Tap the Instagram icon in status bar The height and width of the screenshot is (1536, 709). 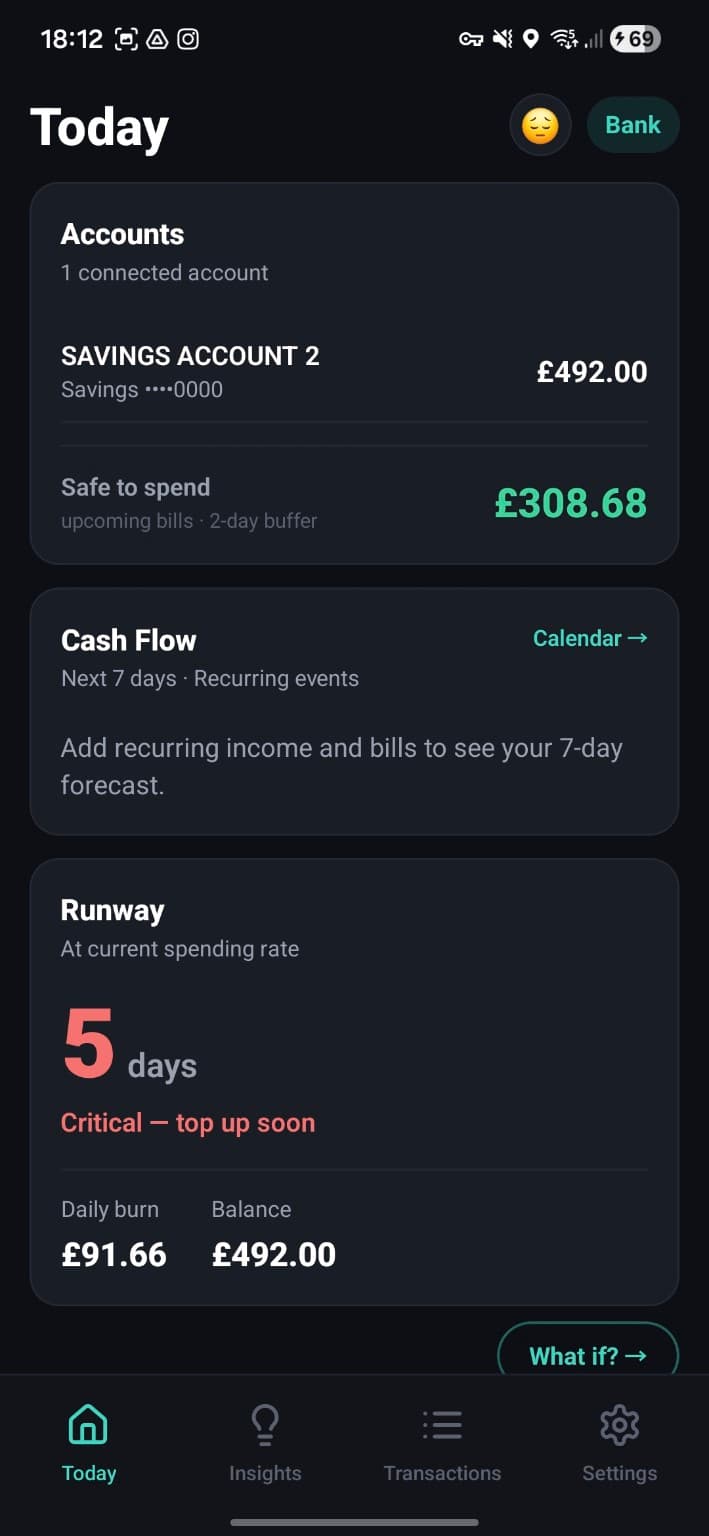pos(188,40)
